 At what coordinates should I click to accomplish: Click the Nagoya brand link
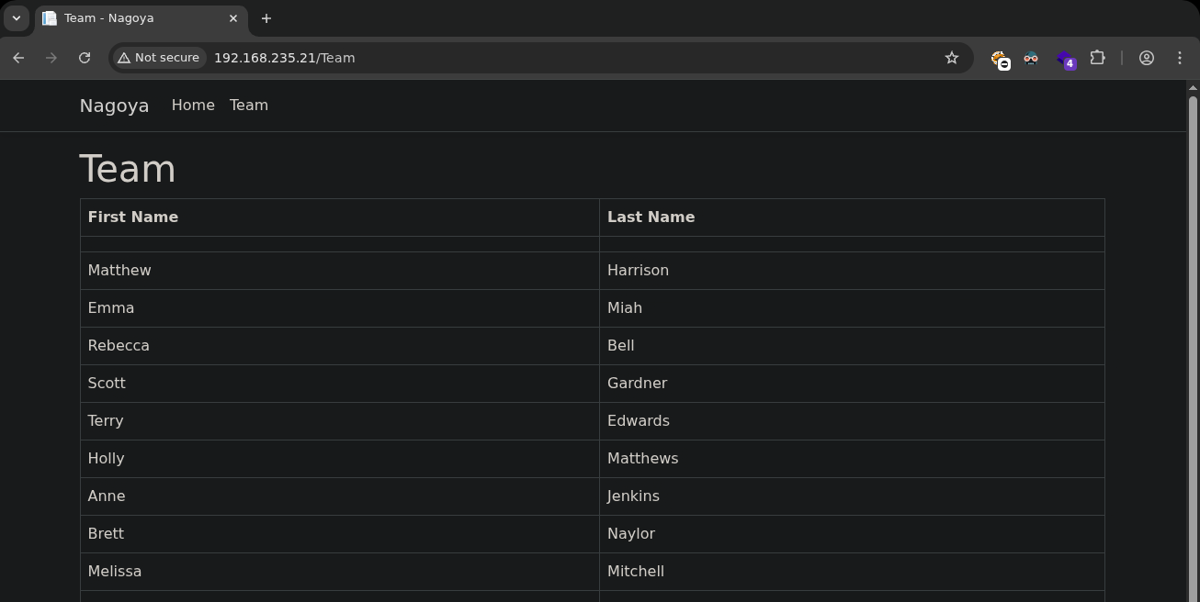[x=114, y=106]
